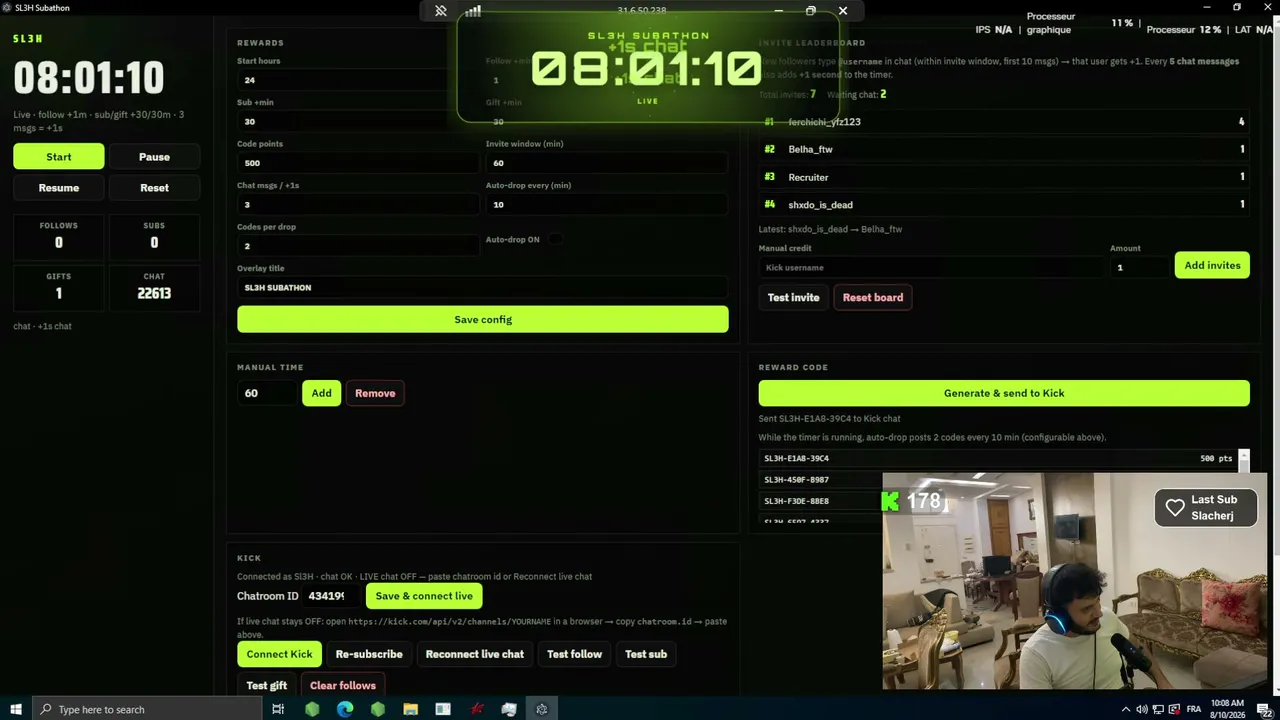The width and height of the screenshot is (1280, 720).
Task: Open the volume control in system tray
Action: 1141,709
